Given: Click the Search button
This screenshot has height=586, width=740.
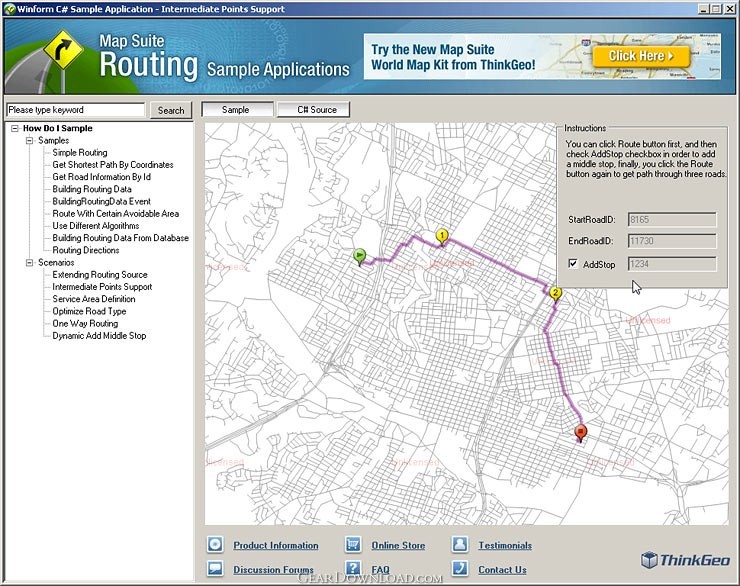Looking at the screenshot, I should [x=171, y=110].
